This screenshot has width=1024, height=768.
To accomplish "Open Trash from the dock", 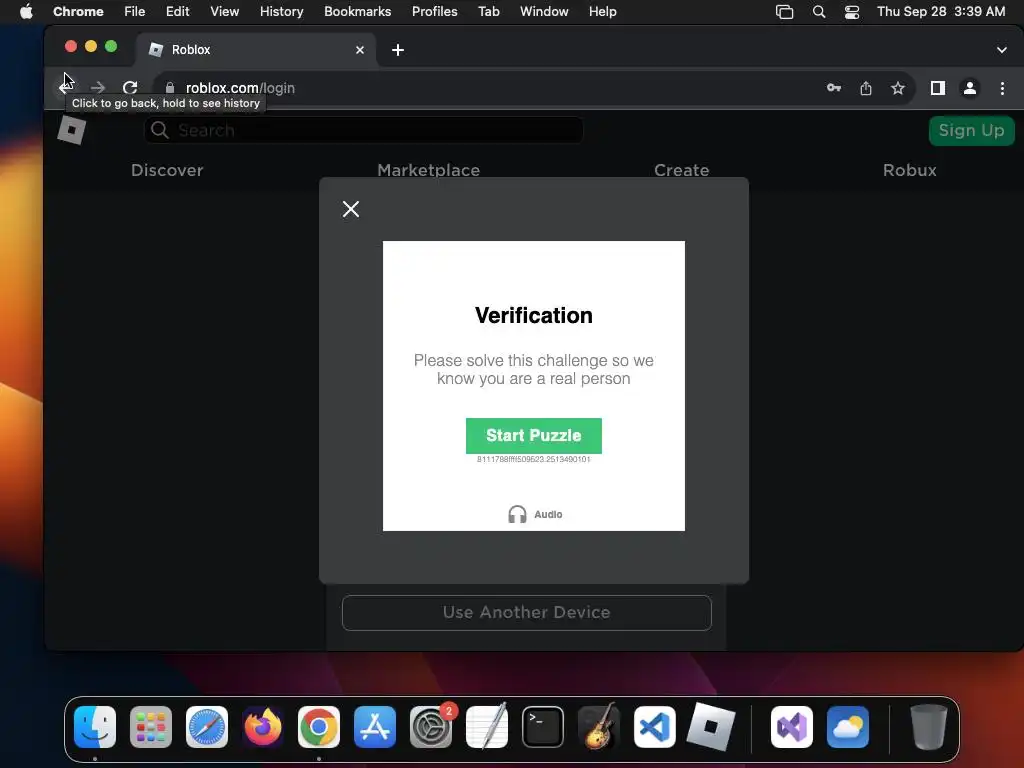I will point(928,726).
